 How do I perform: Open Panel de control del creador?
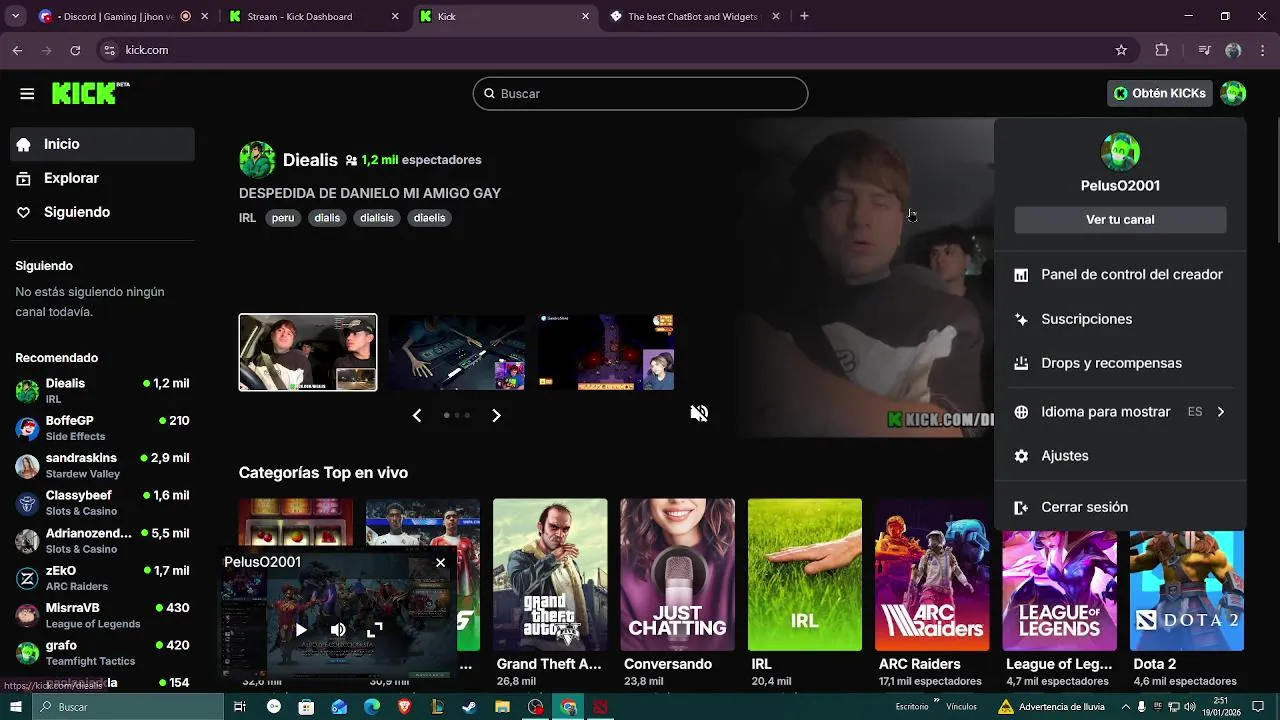tap(1120, 275)
